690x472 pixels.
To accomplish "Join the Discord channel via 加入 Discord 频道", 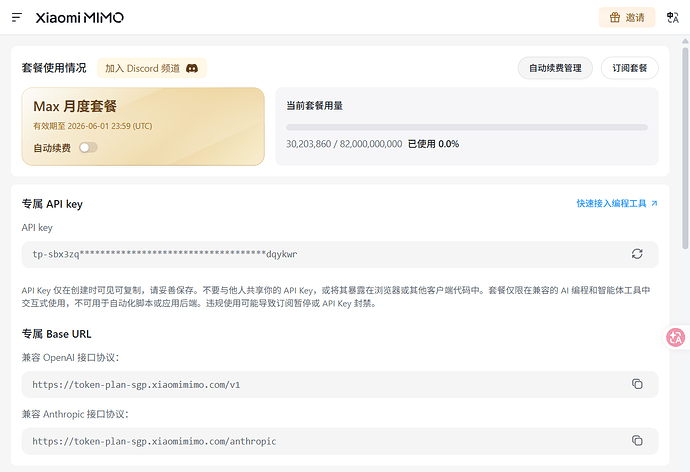I will (152, 68).
